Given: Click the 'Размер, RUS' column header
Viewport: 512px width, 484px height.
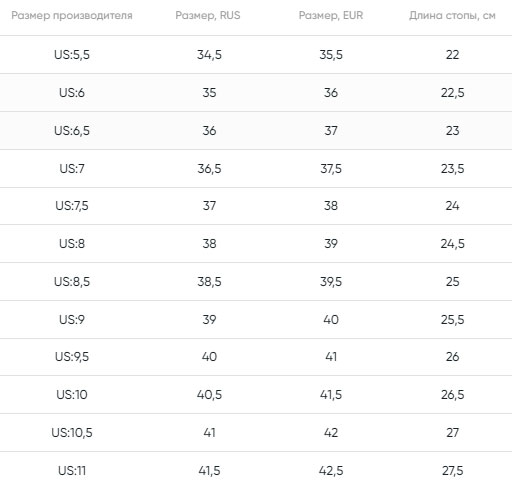Looking at the screenshot, I should (208, 15).
